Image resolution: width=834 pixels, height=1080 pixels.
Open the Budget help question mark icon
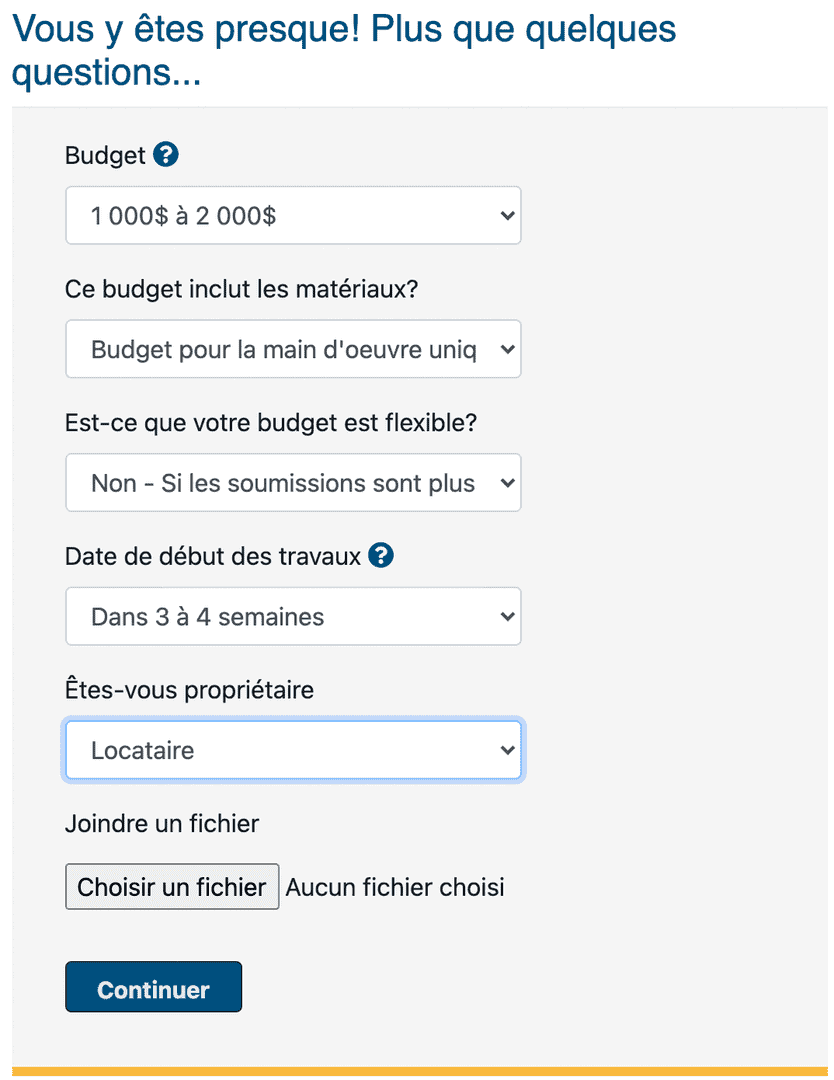tap(166, 155)
